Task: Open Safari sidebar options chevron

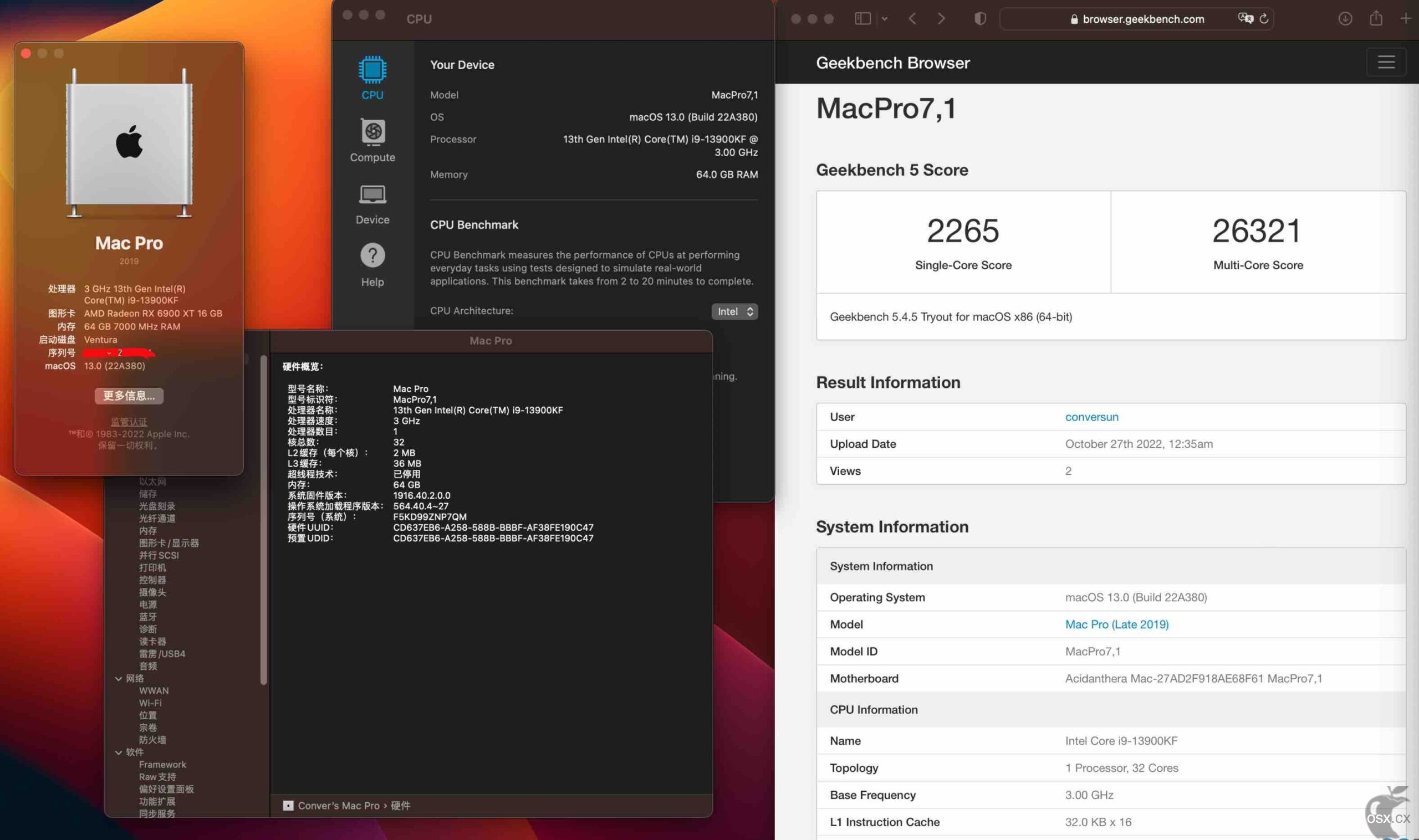Action: [x=884, y=19]
